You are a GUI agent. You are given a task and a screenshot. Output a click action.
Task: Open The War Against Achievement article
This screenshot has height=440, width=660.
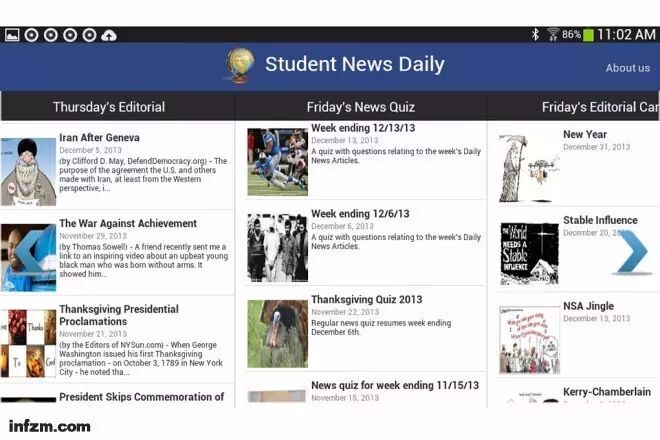click(x=117, y=252)
